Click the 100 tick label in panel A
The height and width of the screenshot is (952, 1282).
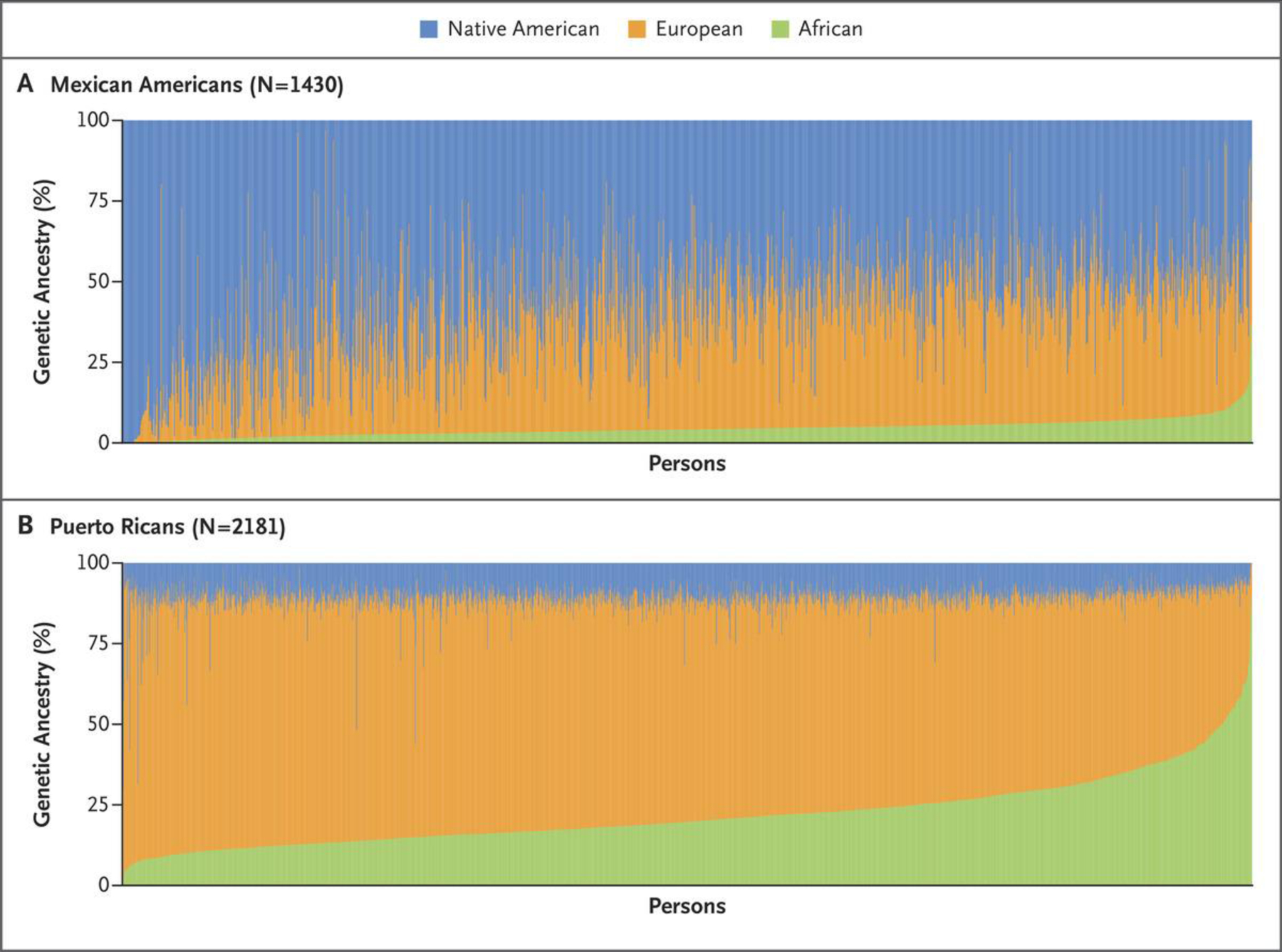[x=93, y=120]
